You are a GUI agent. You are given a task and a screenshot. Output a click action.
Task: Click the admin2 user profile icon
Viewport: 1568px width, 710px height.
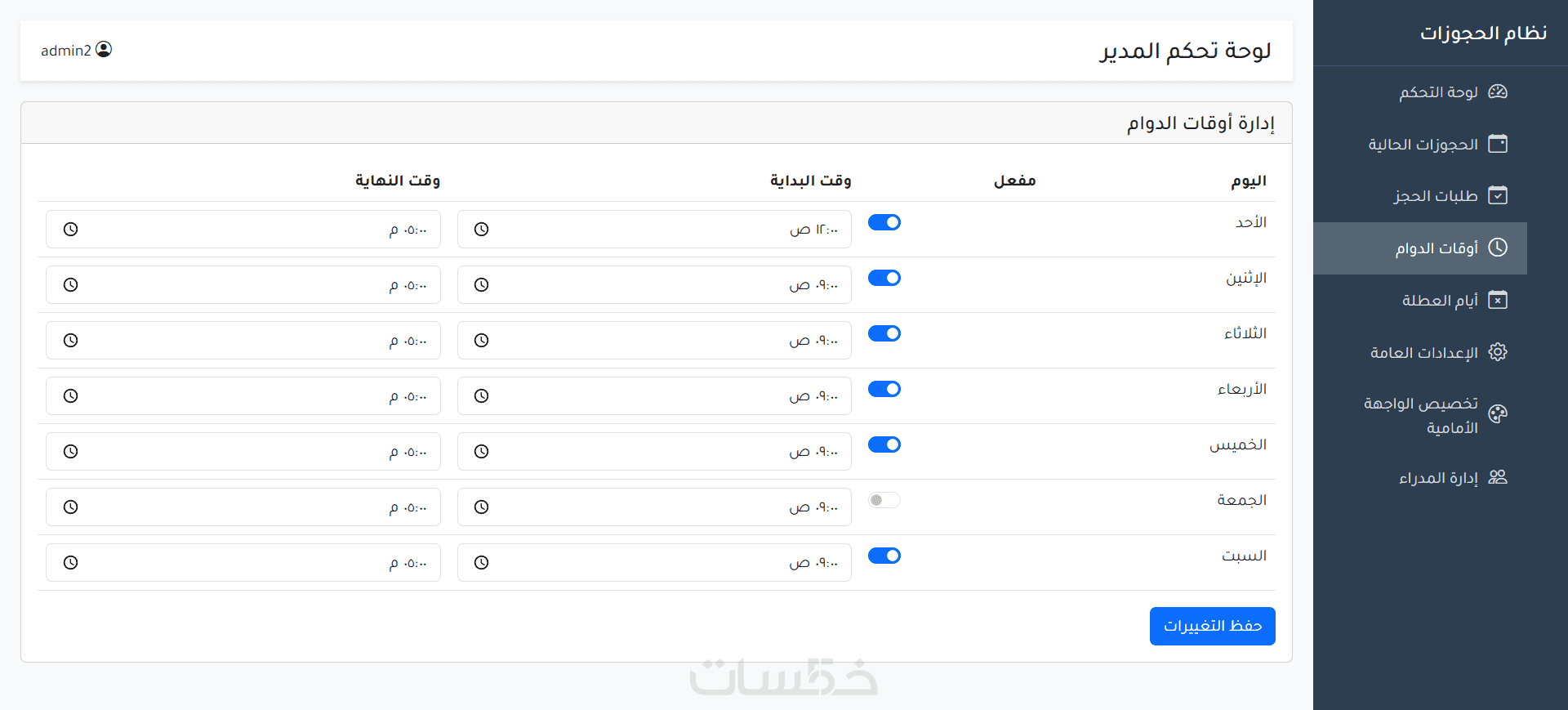pos(104,50)
